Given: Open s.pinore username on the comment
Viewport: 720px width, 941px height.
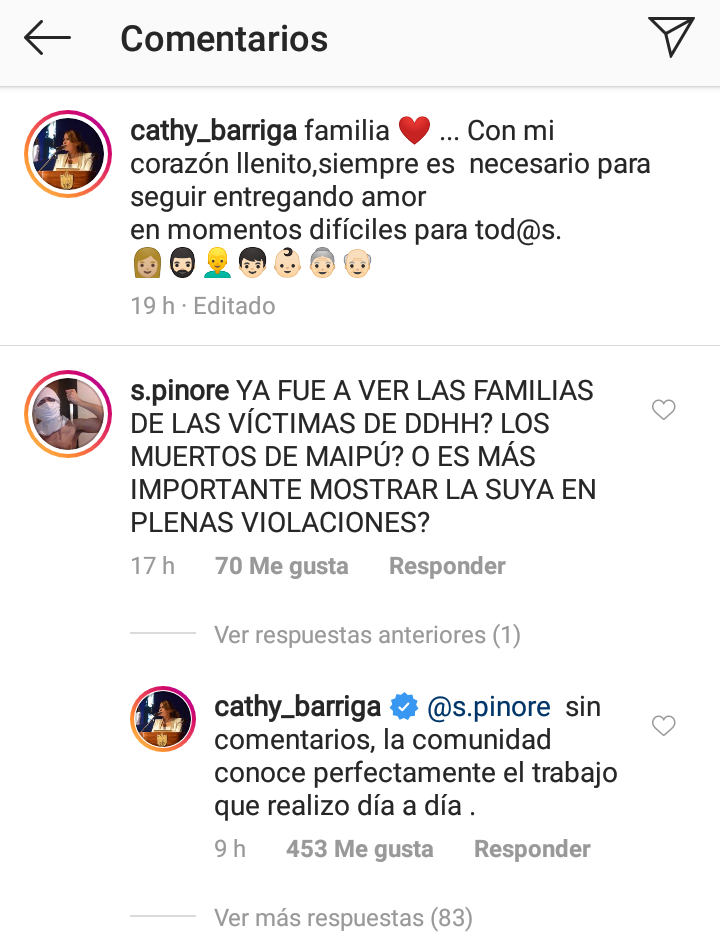Looking at the screenshot, I should click(180, 391).
